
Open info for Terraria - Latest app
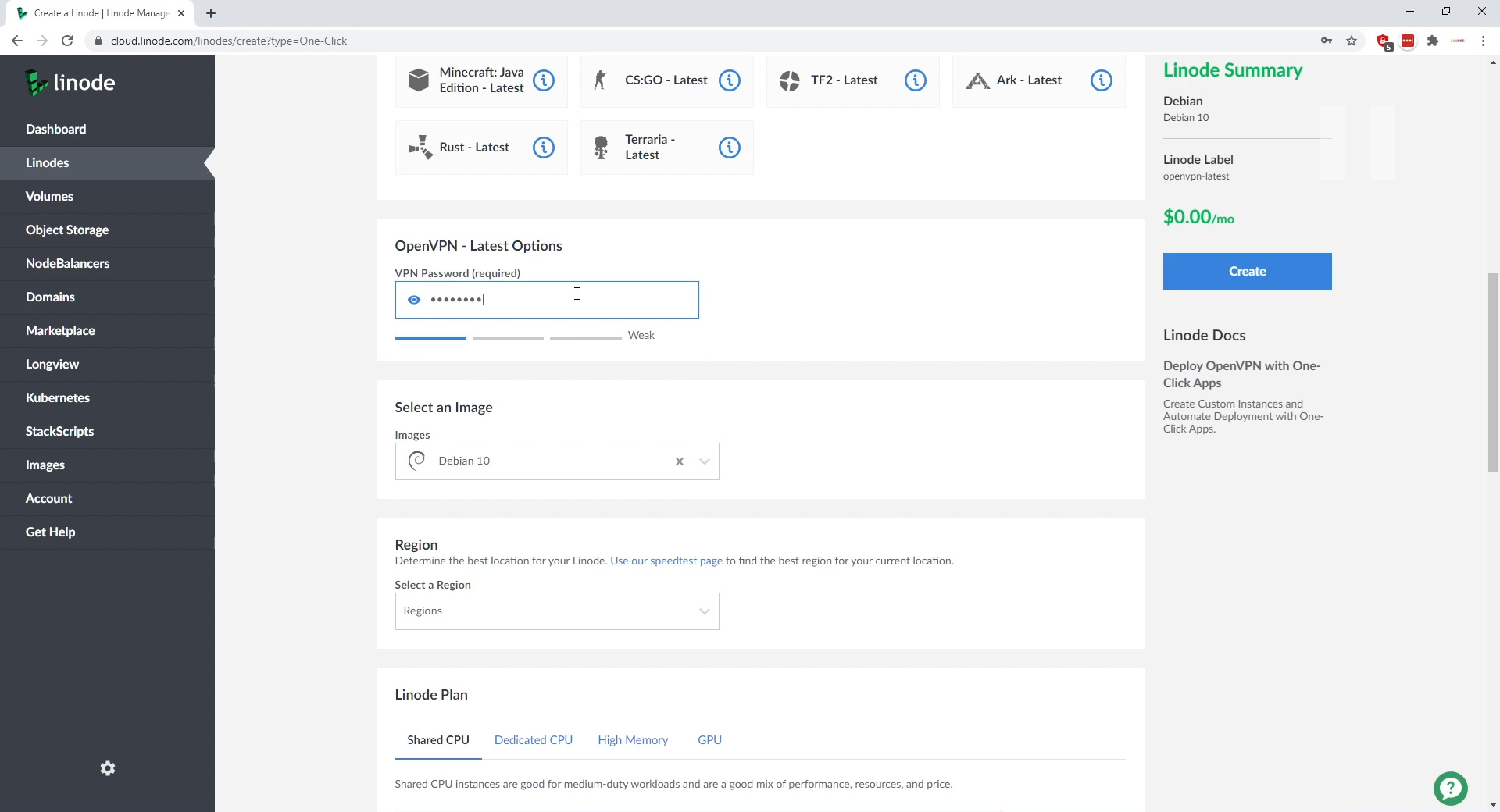[730, 148]
